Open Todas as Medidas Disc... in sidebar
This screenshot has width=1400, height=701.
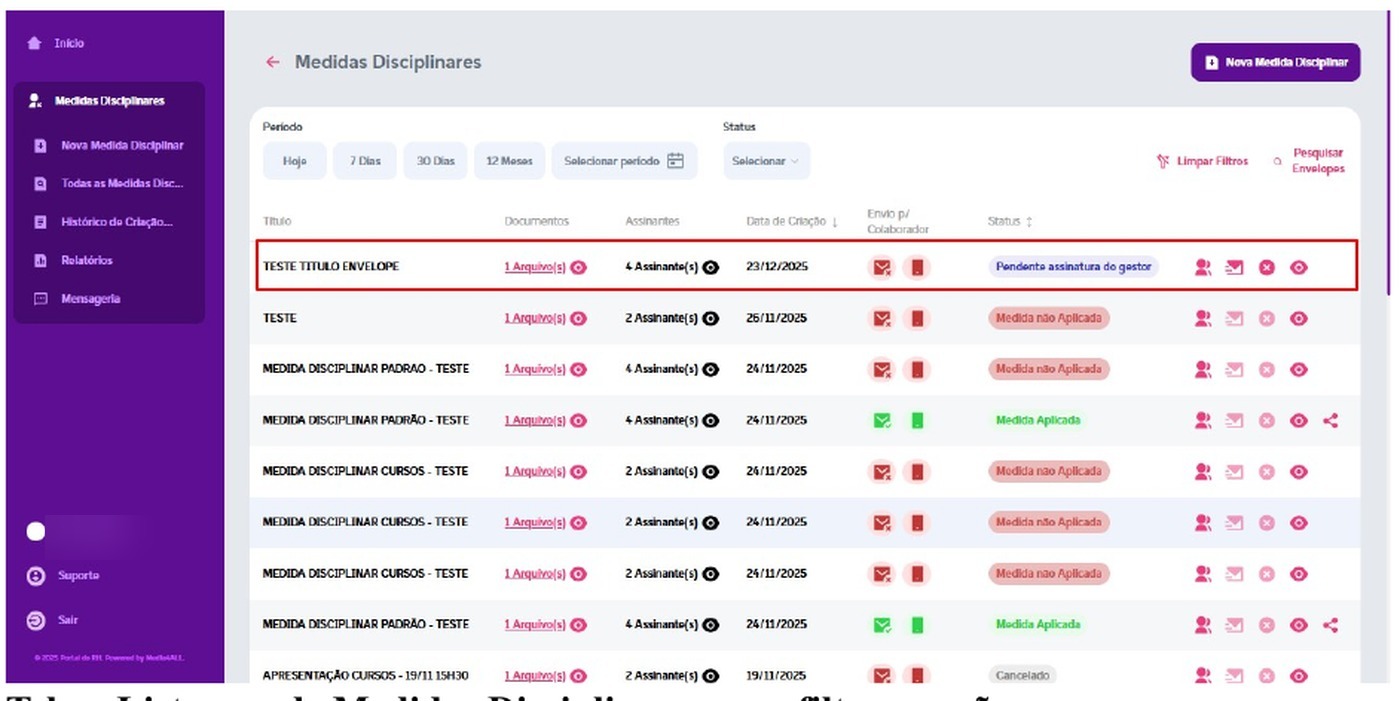pos(109,184)
